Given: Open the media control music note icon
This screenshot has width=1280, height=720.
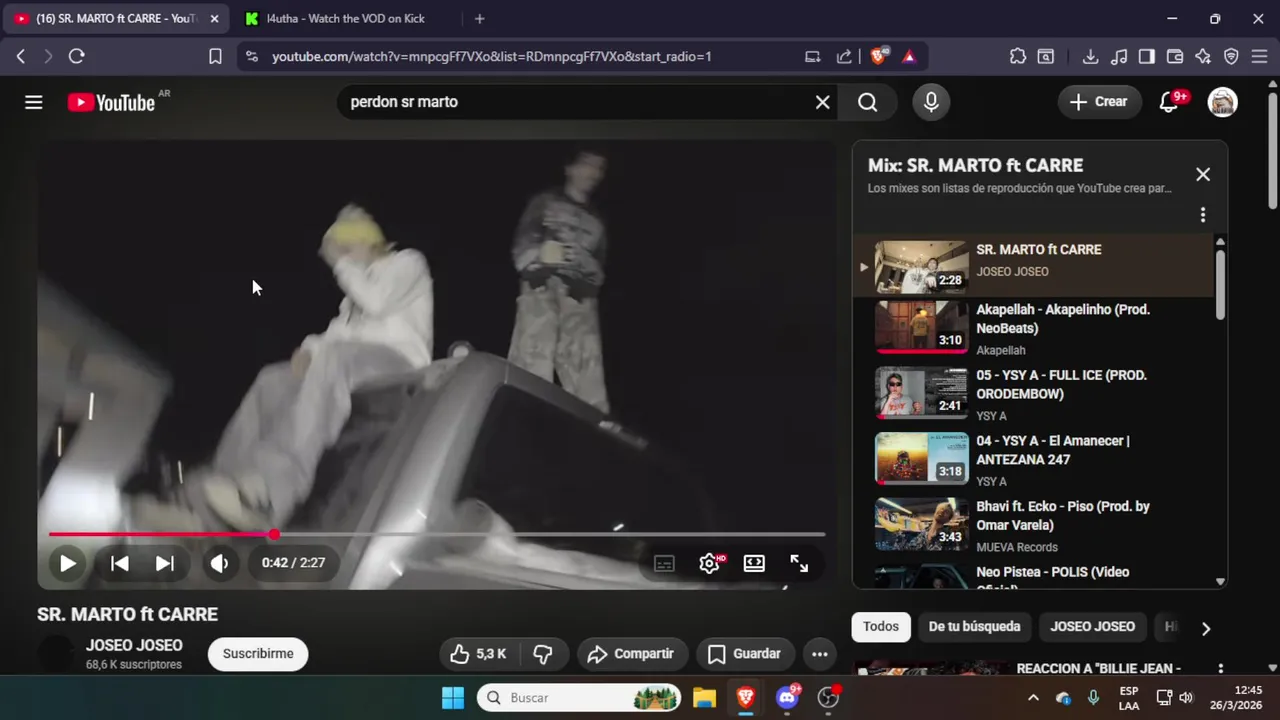Looking at the screenshot, I should (x=1119, y=57).
